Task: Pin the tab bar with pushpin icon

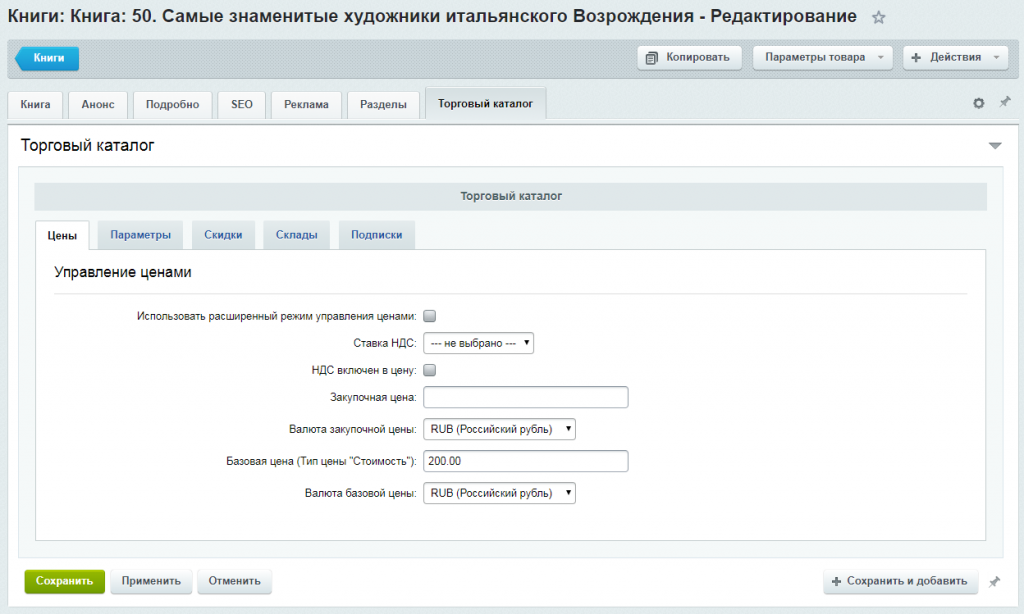Action: pos(1004,102)
